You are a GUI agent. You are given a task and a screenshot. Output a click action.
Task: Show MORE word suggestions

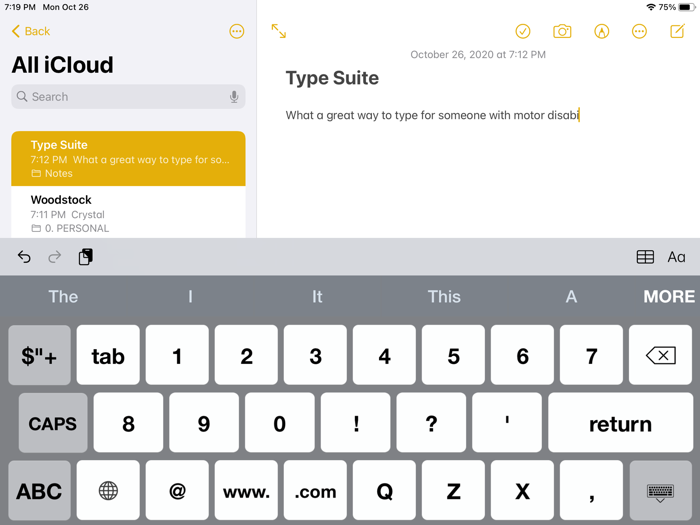[x=669, y=296]
